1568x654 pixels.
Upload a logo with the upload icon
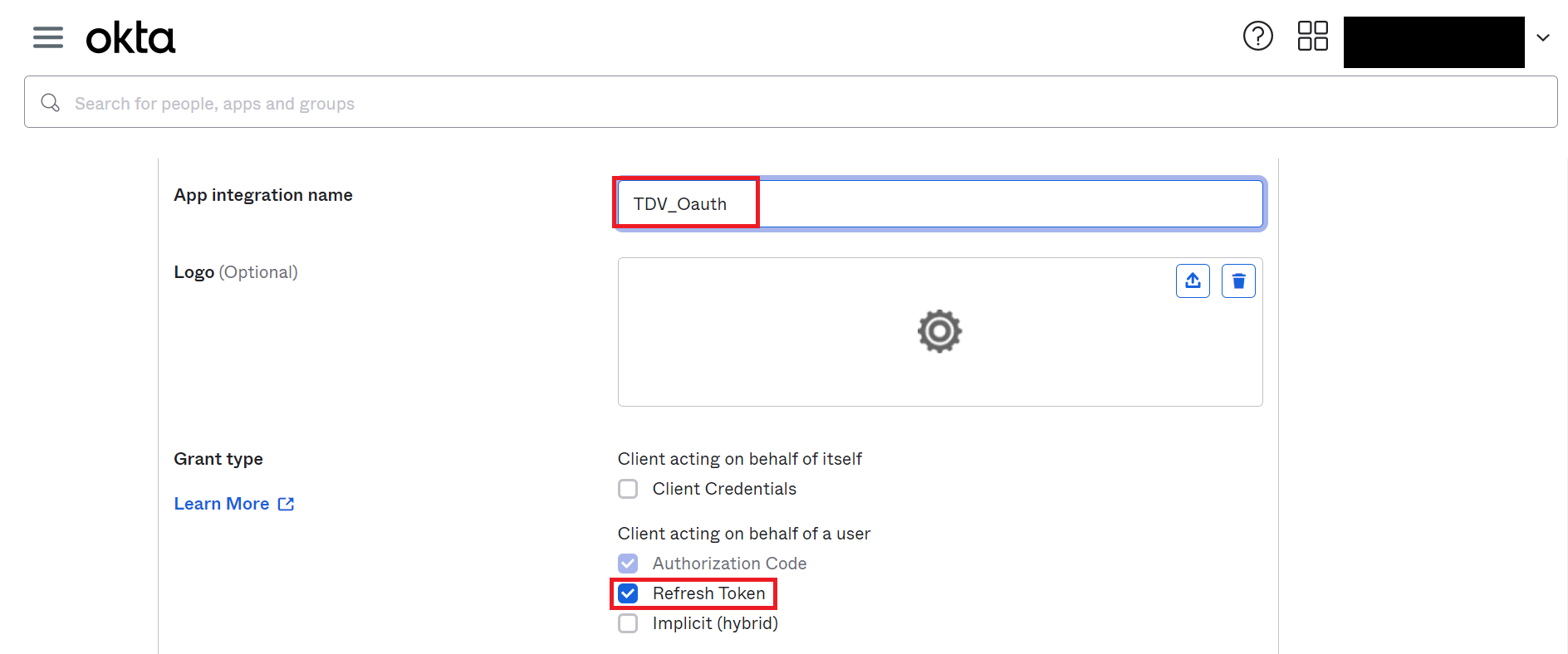[1193, 281]
